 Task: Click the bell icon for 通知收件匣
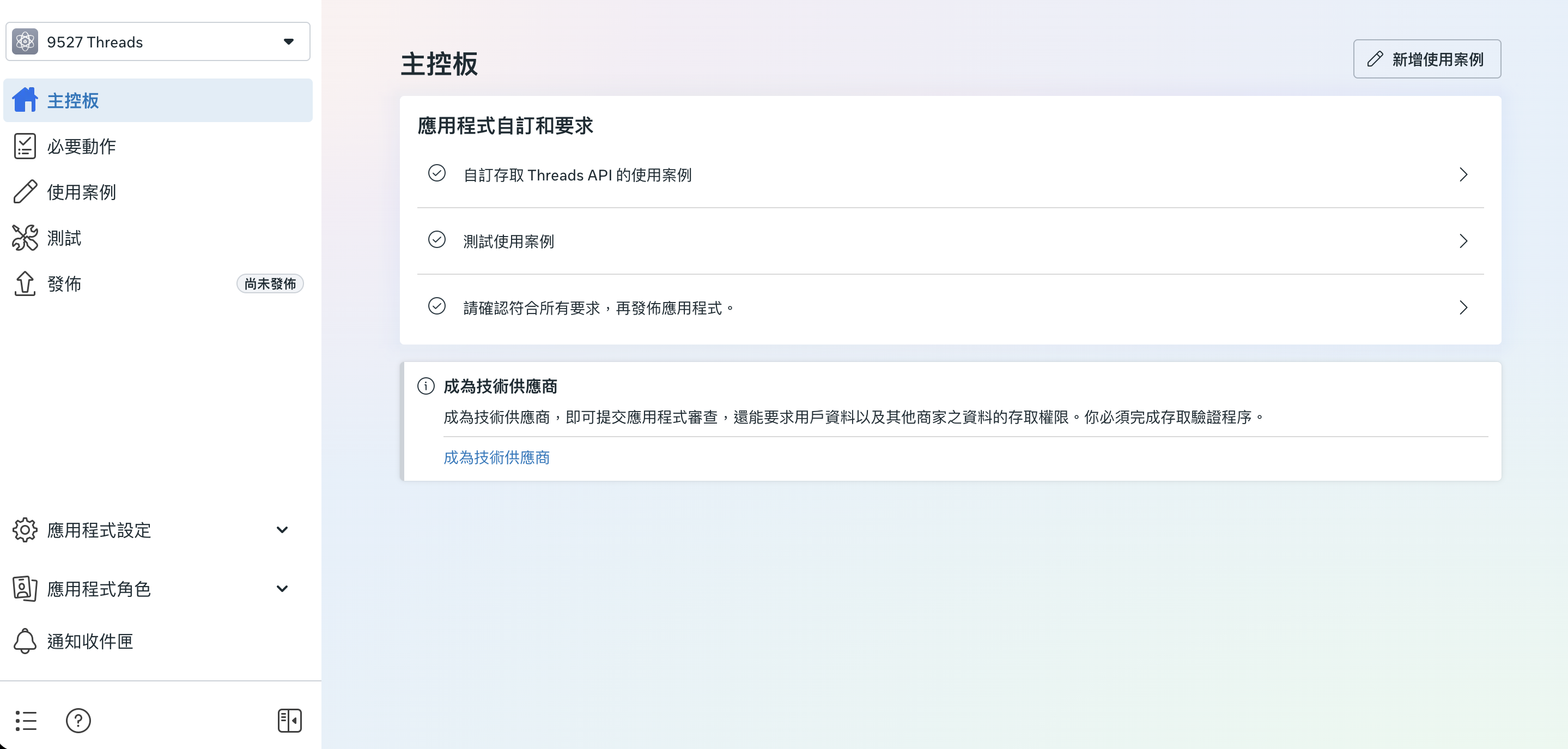coord(25,641)
